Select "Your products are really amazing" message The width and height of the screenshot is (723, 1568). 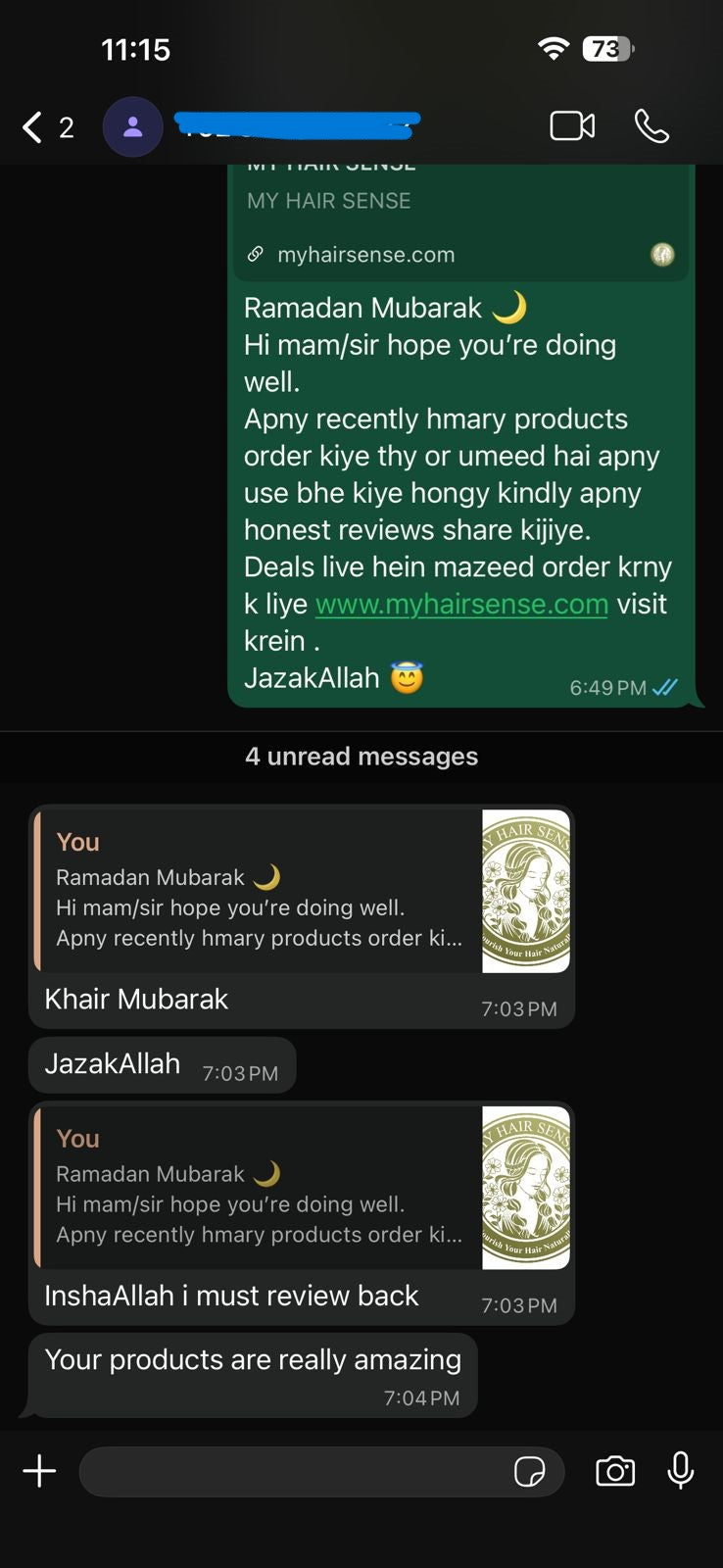pos(253,1375)
